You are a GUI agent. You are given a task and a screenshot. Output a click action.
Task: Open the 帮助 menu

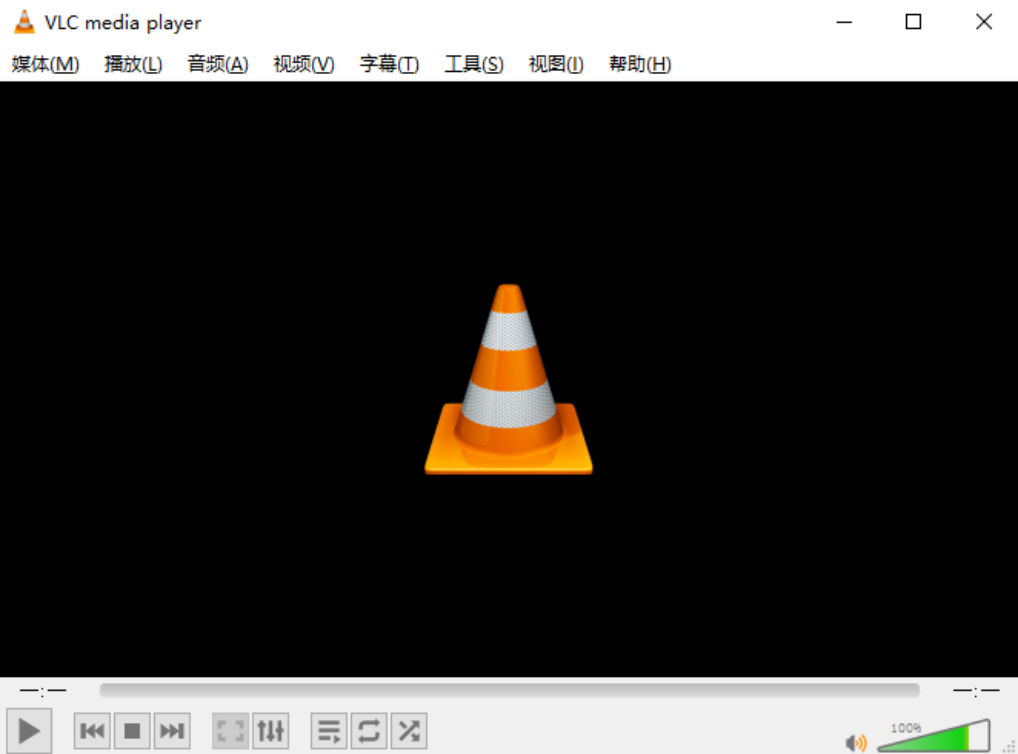pyautogui.click(x=639, y=63)
